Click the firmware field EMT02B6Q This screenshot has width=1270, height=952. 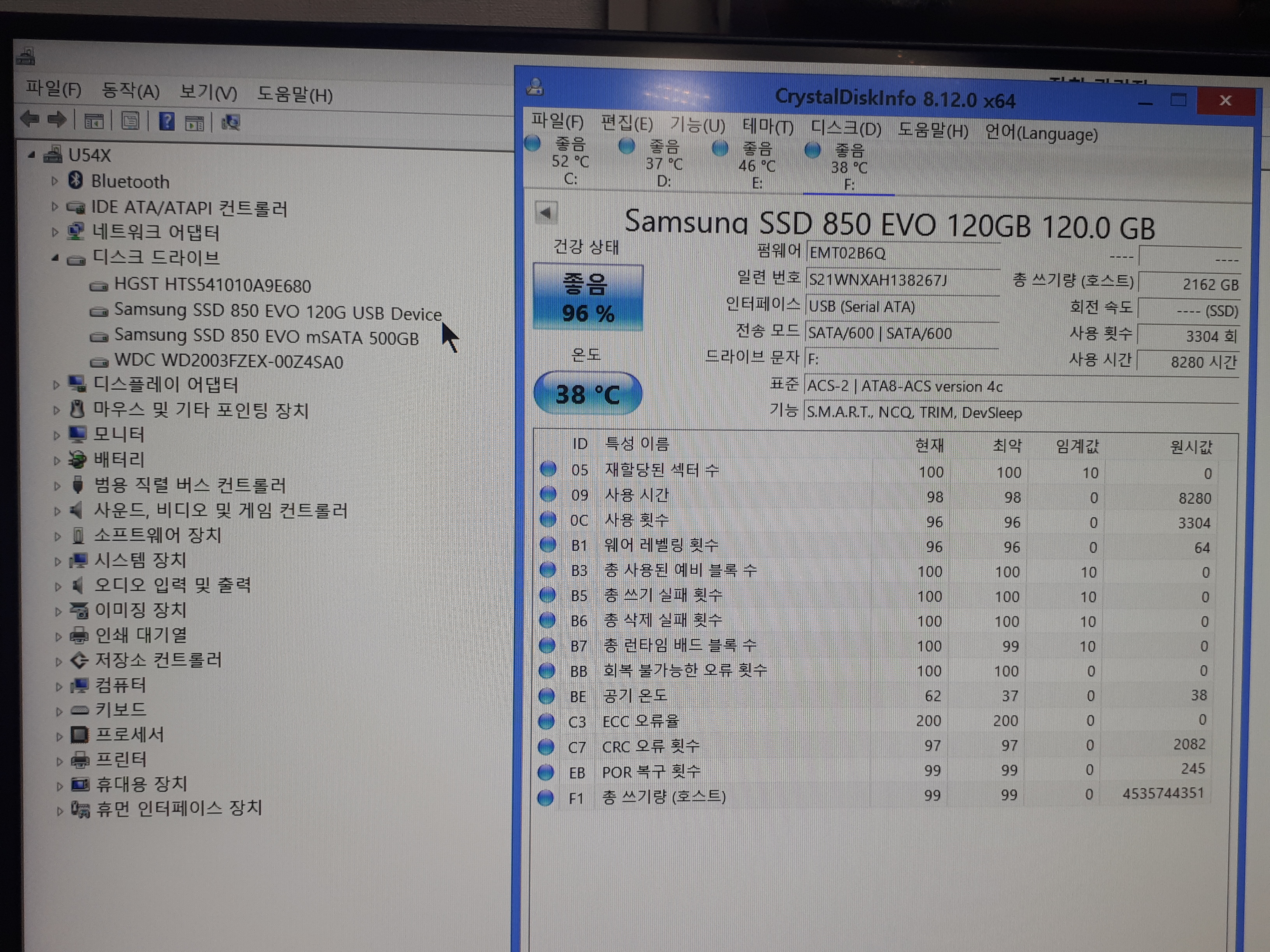[903, 253]
